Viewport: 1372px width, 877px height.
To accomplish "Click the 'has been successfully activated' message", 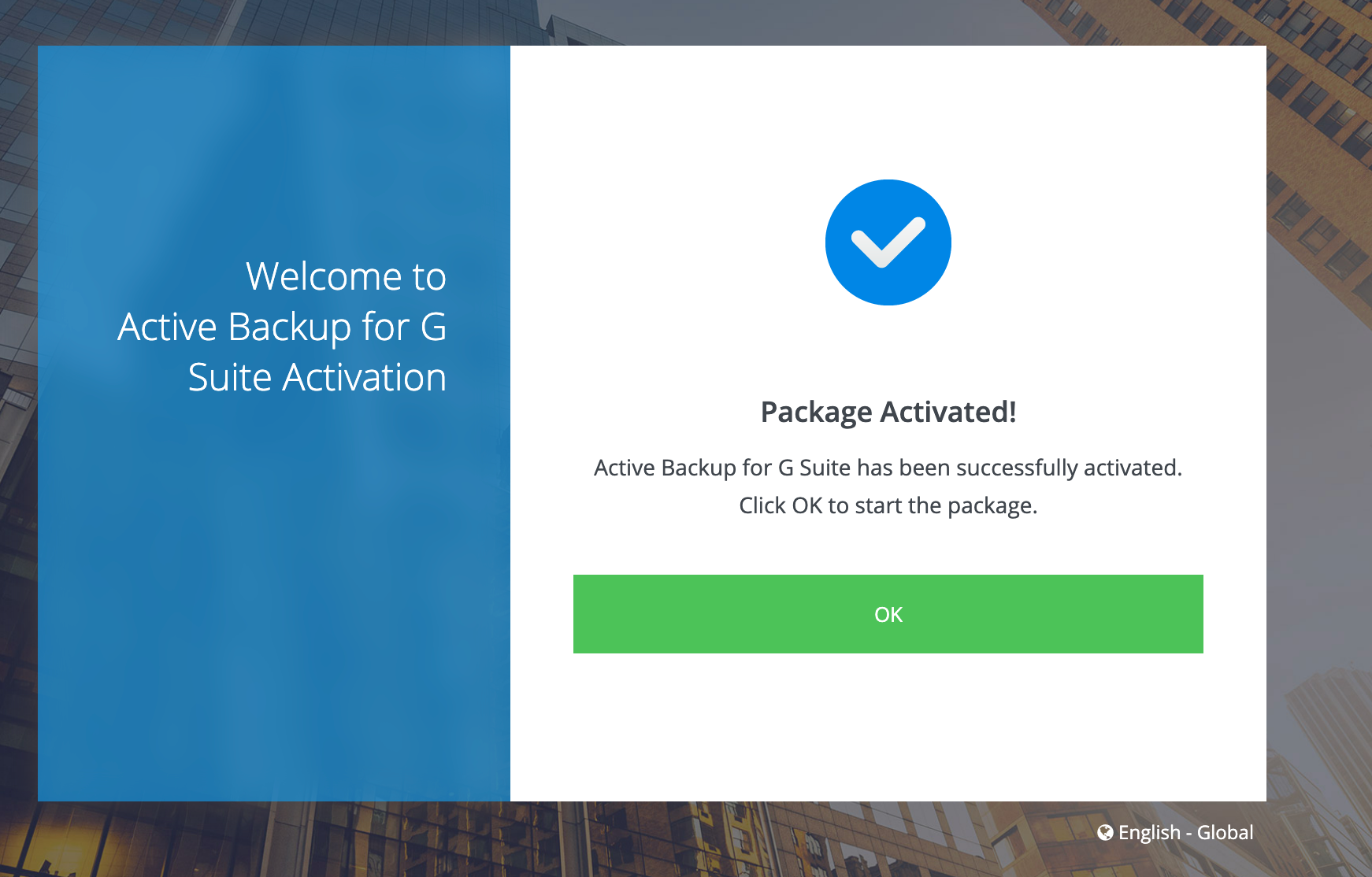I will pyautogui.click(x=888, y=468).
